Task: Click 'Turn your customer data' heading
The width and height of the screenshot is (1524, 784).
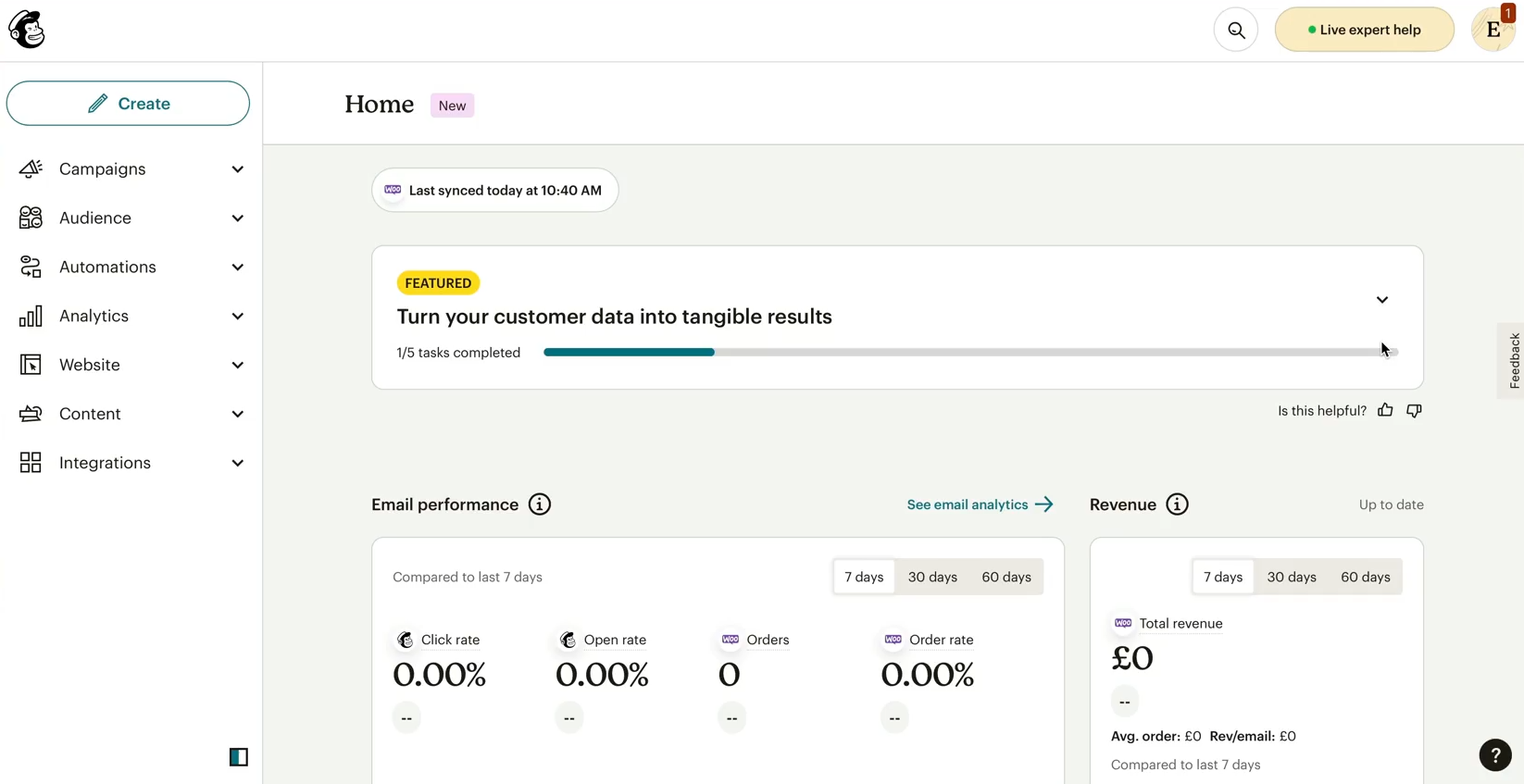Action: coord(614,317)
